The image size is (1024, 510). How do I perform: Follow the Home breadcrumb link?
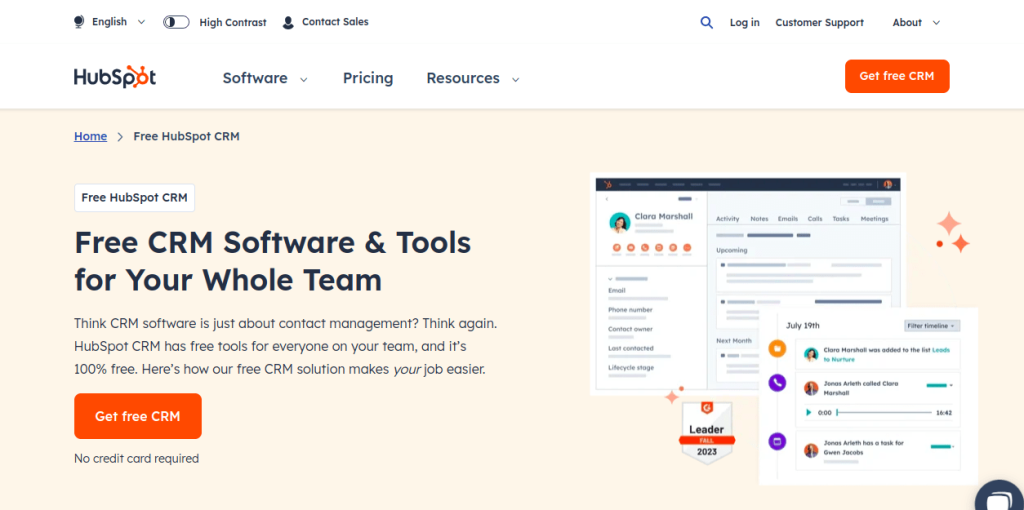(x=90, y=136)
